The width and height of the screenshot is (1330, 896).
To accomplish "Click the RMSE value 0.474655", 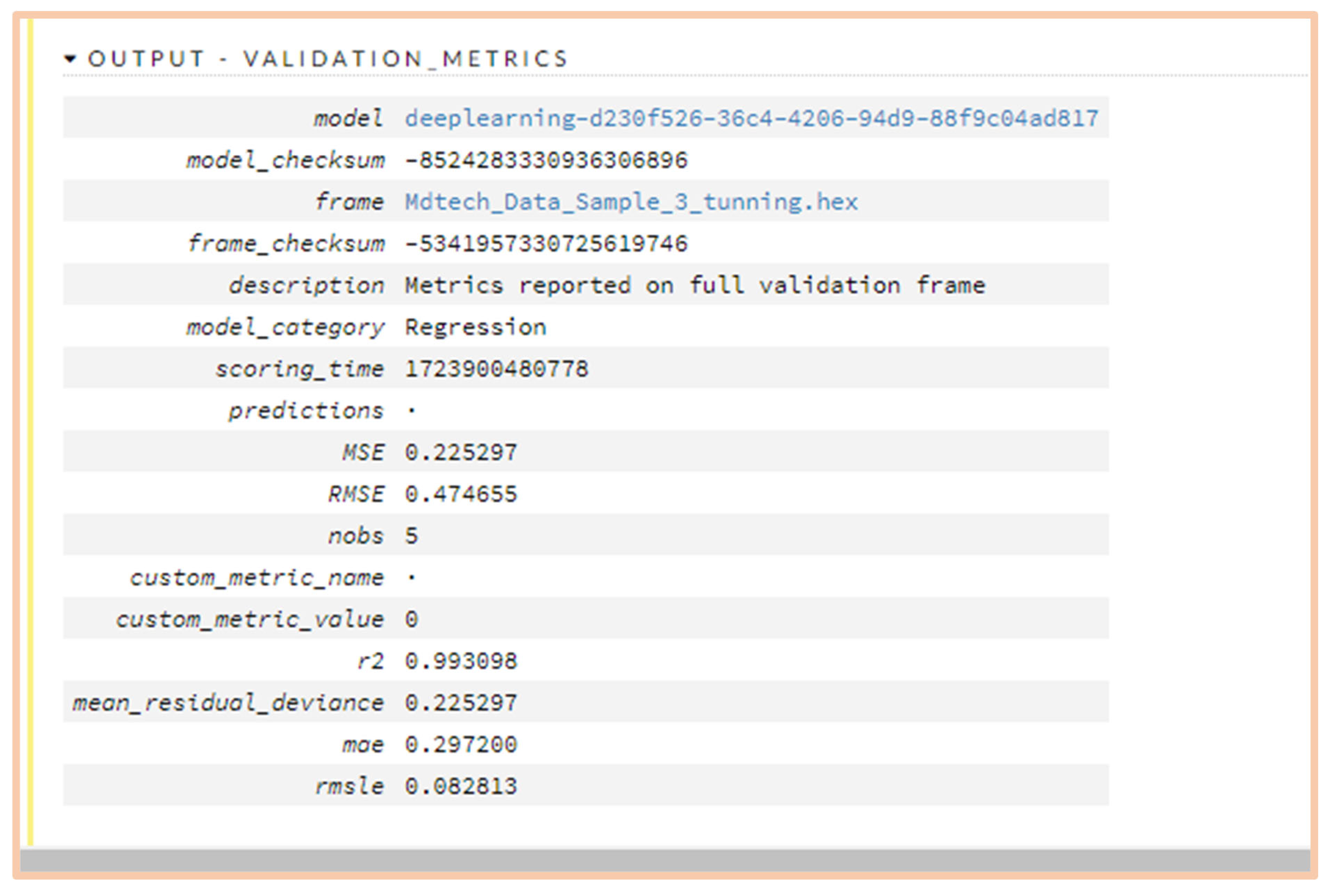I will point(461,494).
